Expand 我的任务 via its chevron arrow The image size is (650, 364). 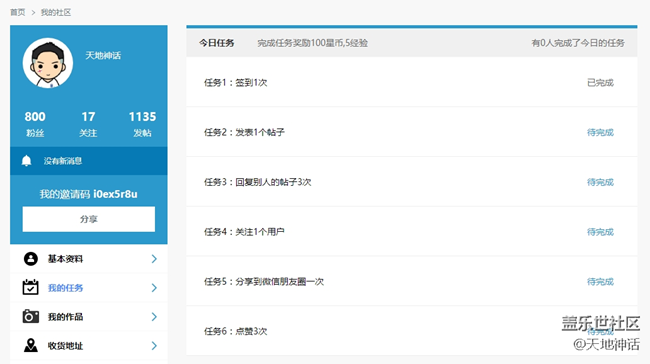[x=154, y=288]
